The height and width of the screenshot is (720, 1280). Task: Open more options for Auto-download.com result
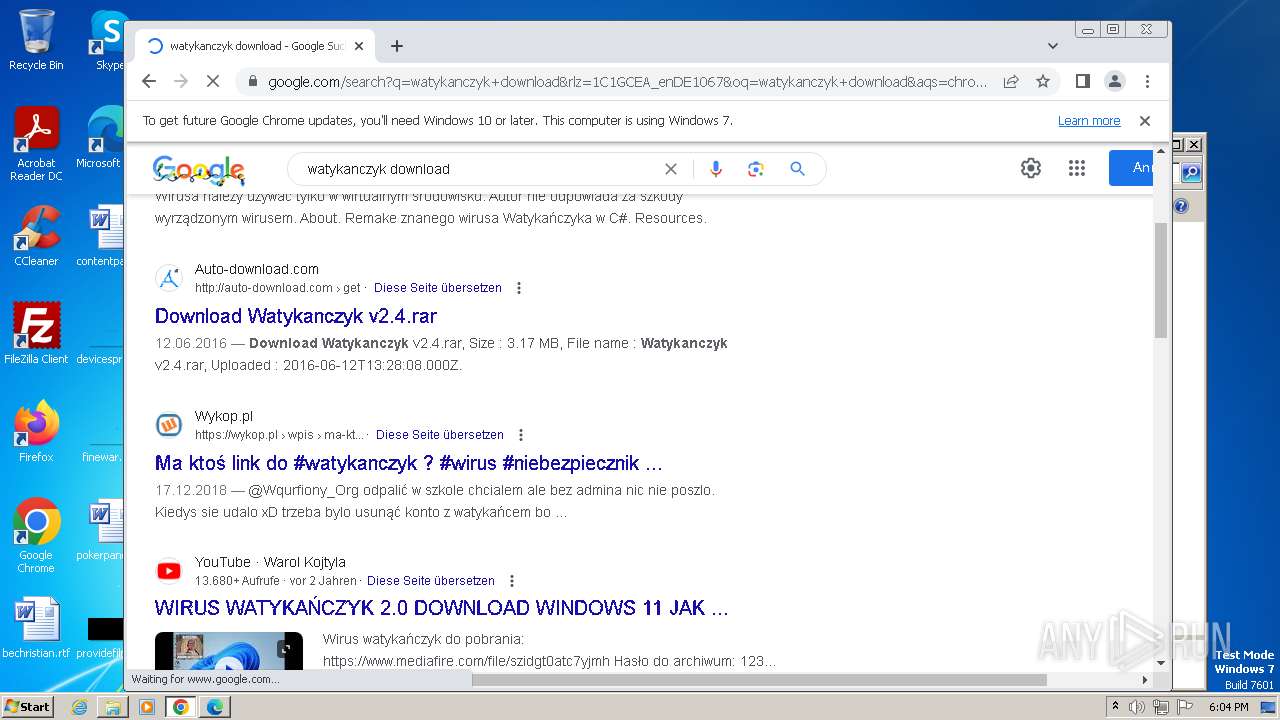[519, 288]
